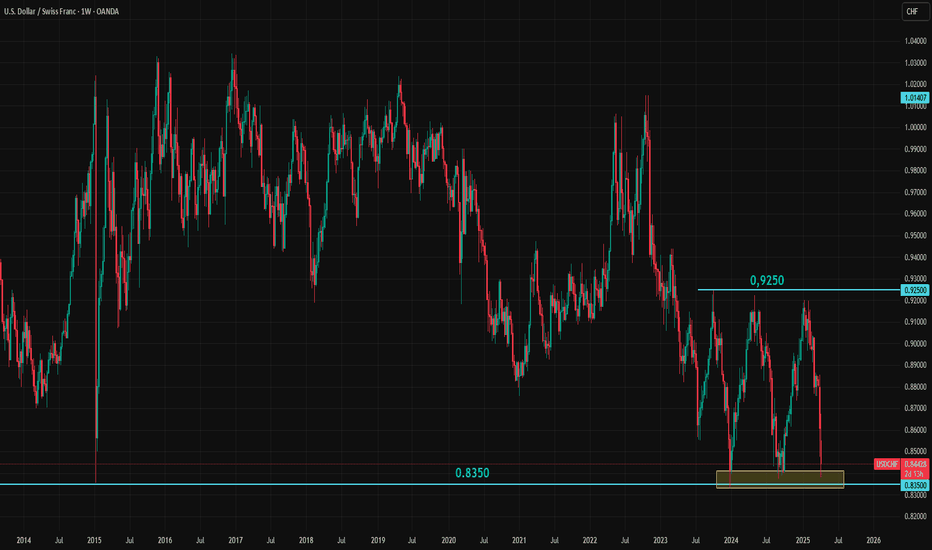Click the 0.95000 price scale label
Viewport: 932px width, 550px height.
pyautogui.click(x=915, y=235)
